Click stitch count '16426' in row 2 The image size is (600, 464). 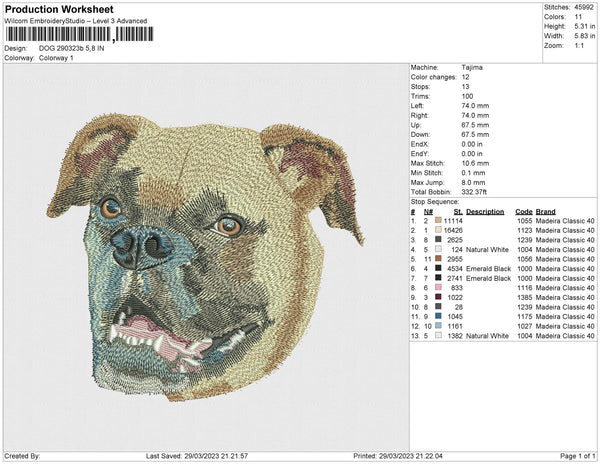coord(453,230)
